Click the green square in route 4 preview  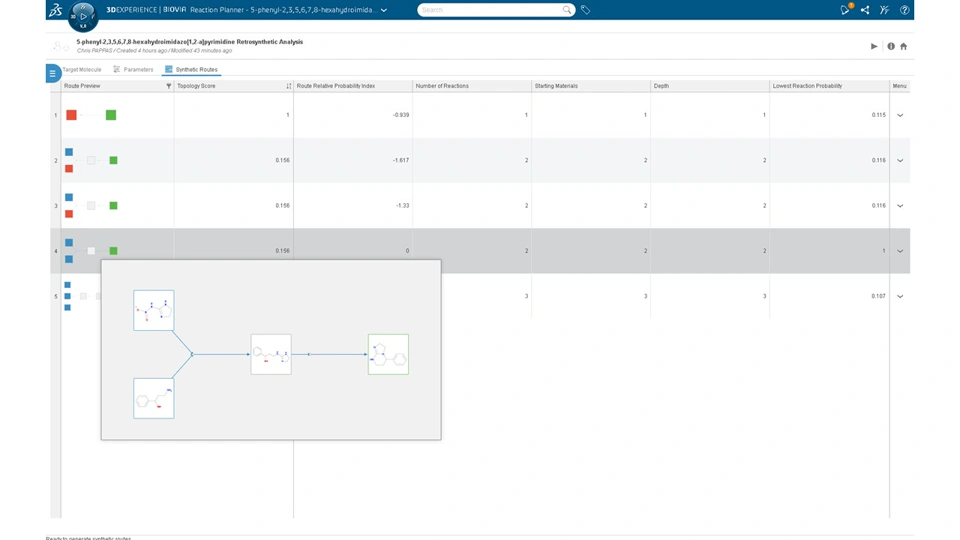(113, 251)
